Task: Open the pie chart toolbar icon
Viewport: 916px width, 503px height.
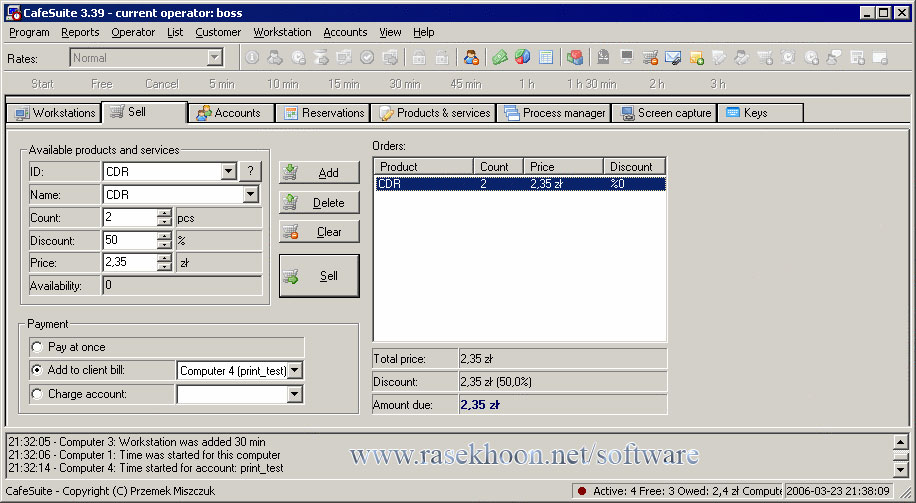Action: coord(523,57)
